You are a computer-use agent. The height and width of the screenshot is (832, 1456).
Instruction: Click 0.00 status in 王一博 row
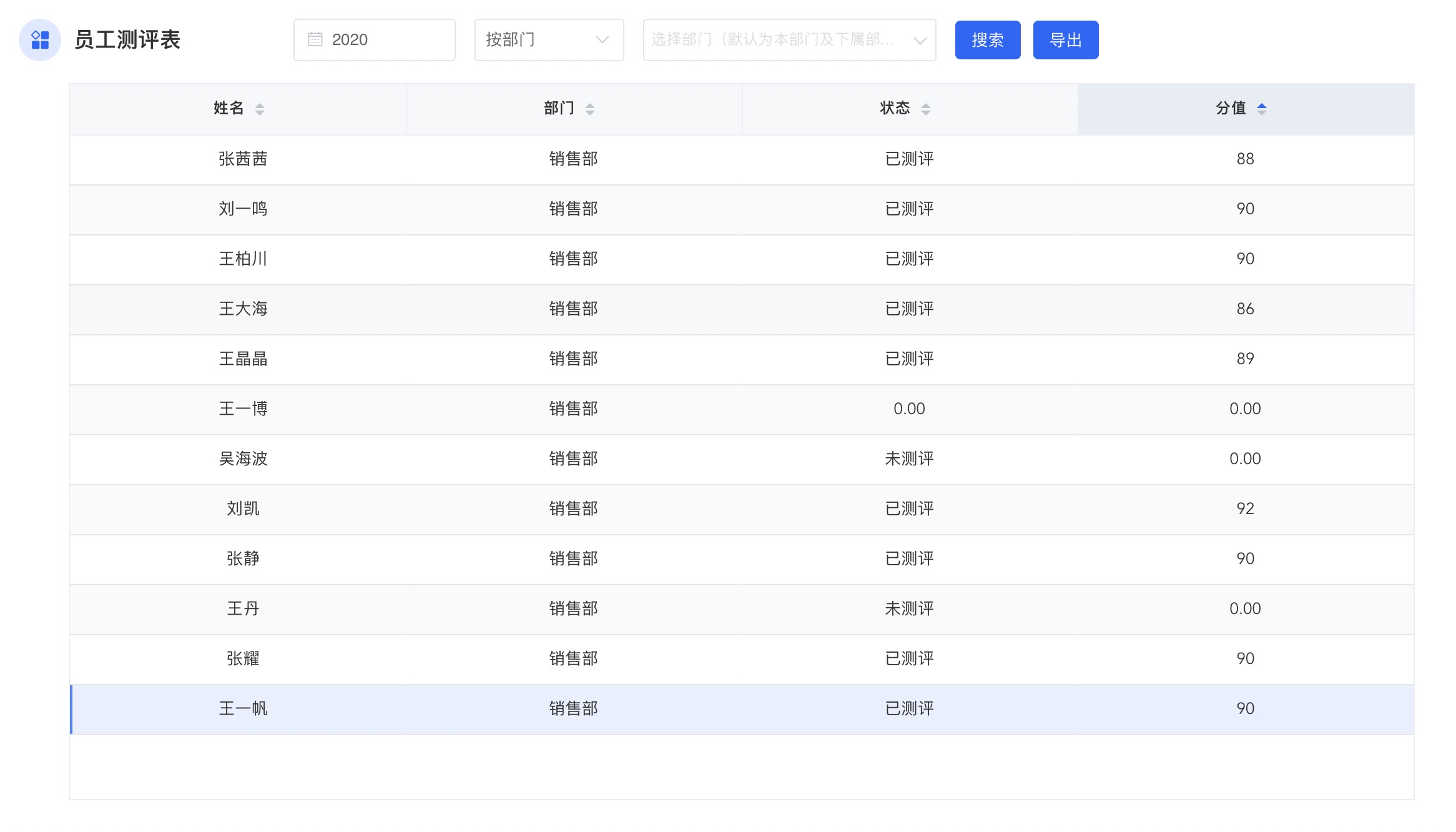[x=909, y=409]
